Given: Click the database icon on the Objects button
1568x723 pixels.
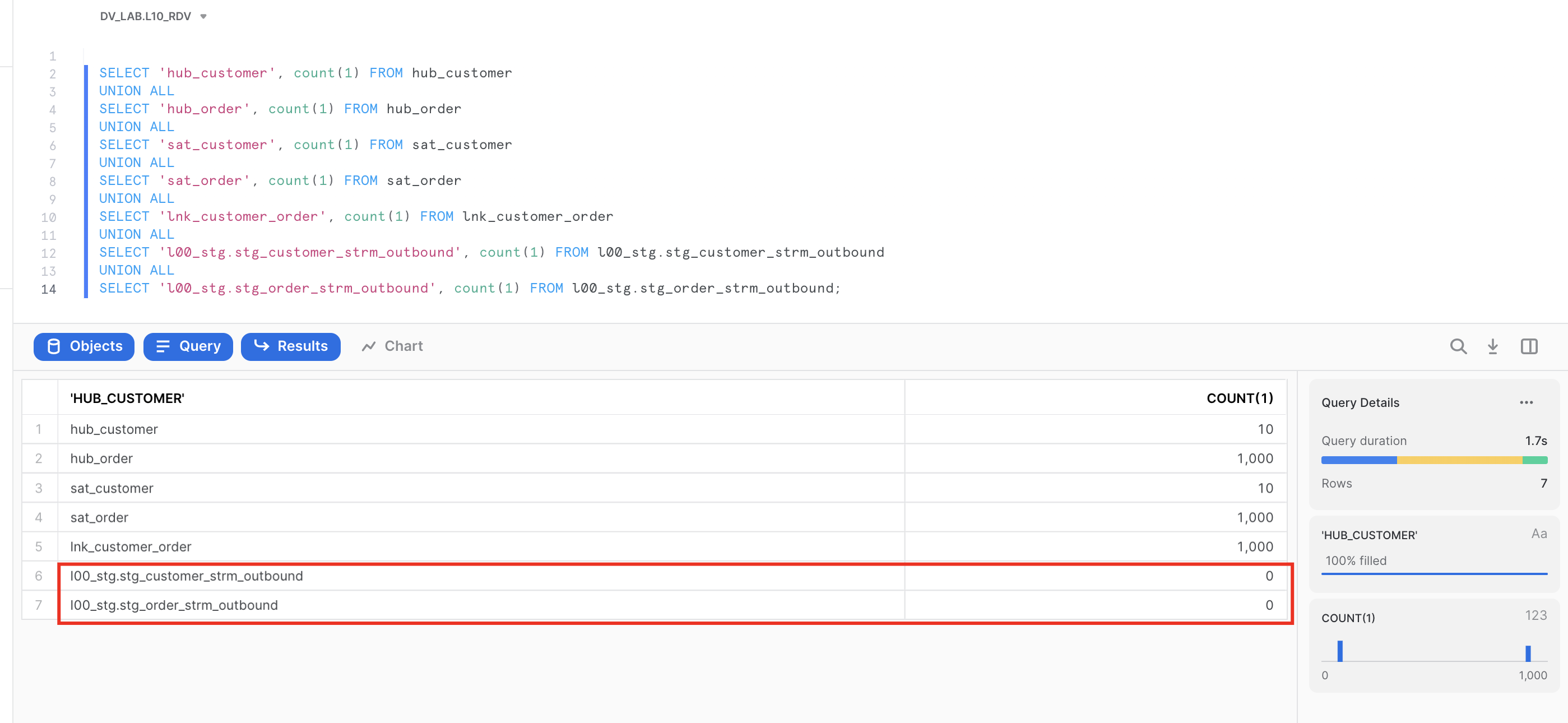Looking at the screenshot, I should 55,346.
